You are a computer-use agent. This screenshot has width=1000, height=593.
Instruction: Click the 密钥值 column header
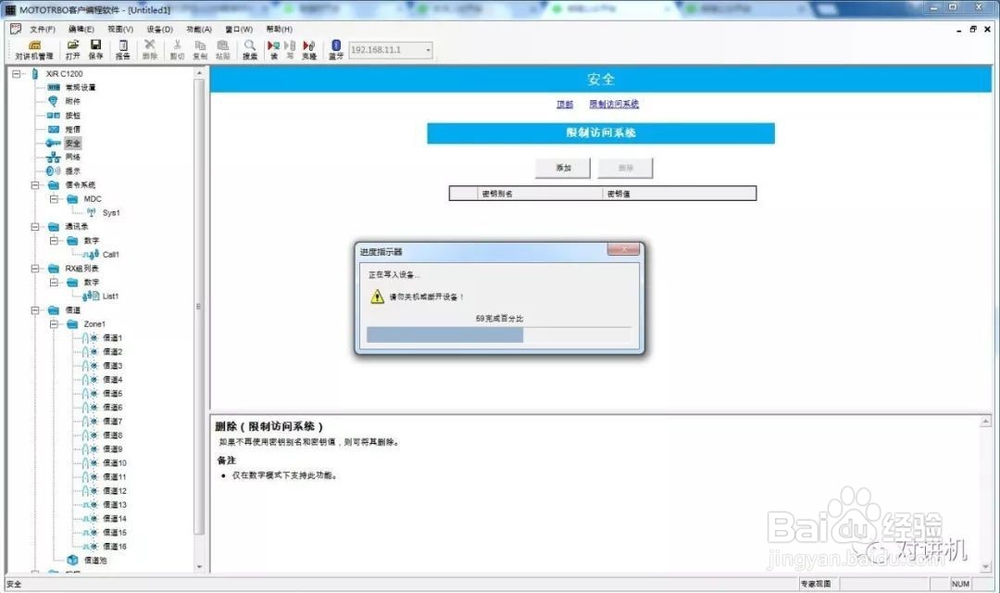tap(679, 193)
